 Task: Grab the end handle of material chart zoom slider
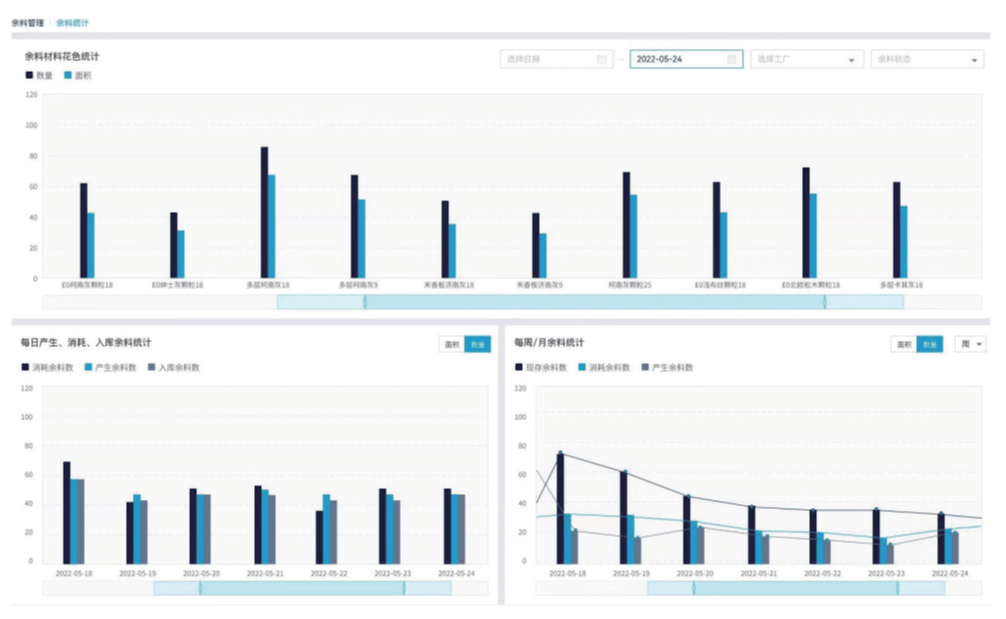tap(825, 302)
